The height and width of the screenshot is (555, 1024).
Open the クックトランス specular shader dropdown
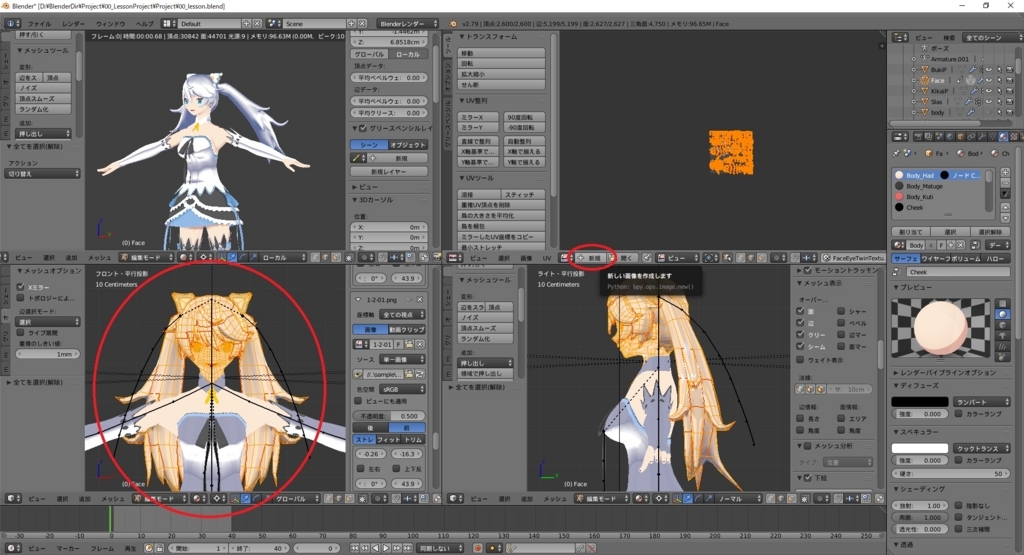982,448
